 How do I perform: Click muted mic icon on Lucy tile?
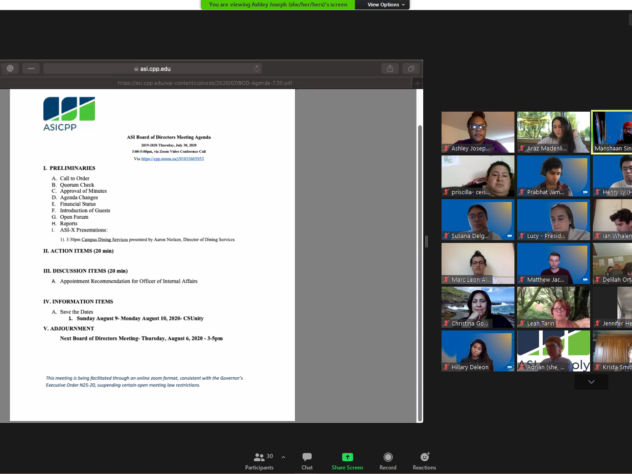click(x=522, y=236)
